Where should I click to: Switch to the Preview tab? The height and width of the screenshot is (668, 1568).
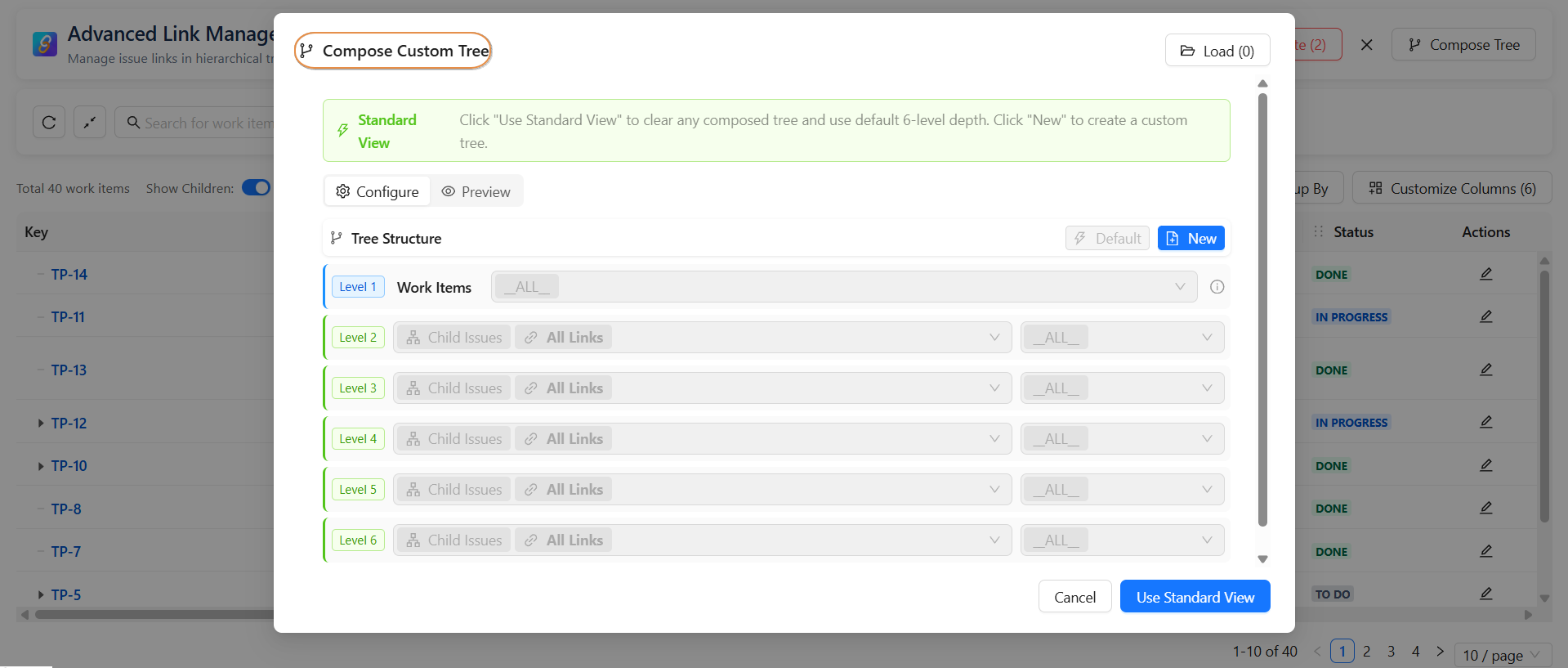tap(476, 191)
